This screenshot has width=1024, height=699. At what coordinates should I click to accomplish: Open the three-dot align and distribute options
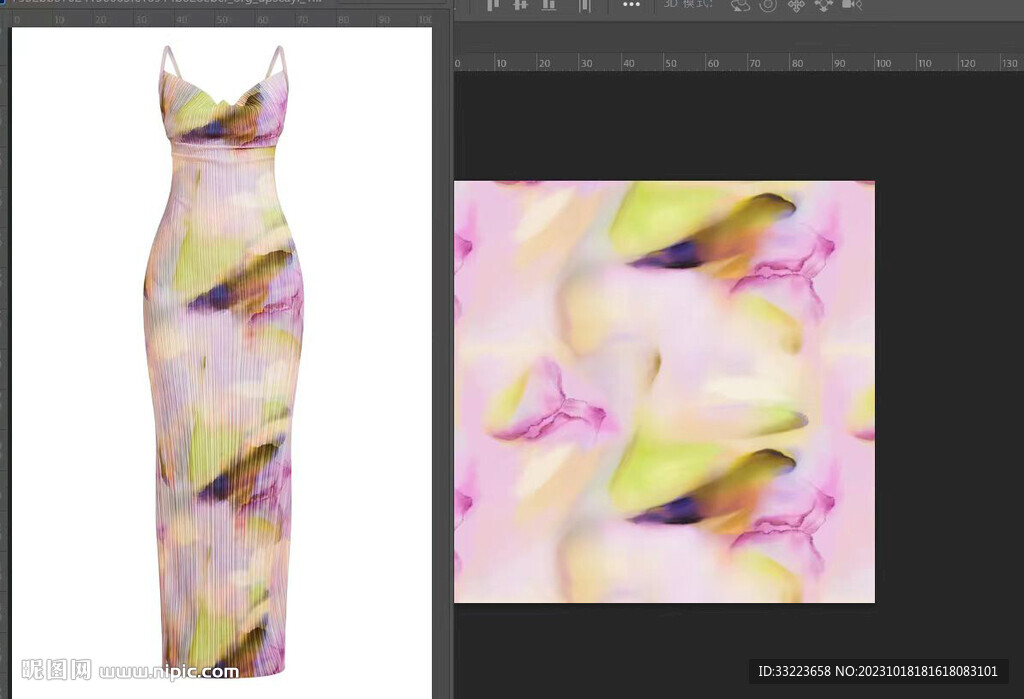coord(631,5)
